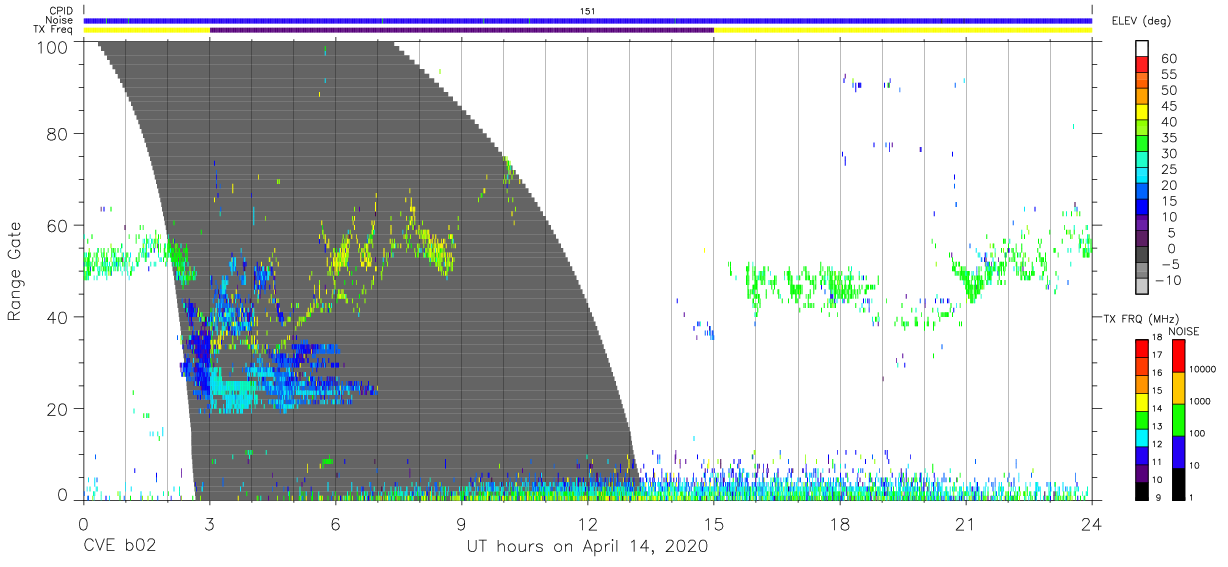Viewport: 1228px width, 567px height.
Task: Pick the red swatch in TX FRQ legend
Action: coord(1142,348)
